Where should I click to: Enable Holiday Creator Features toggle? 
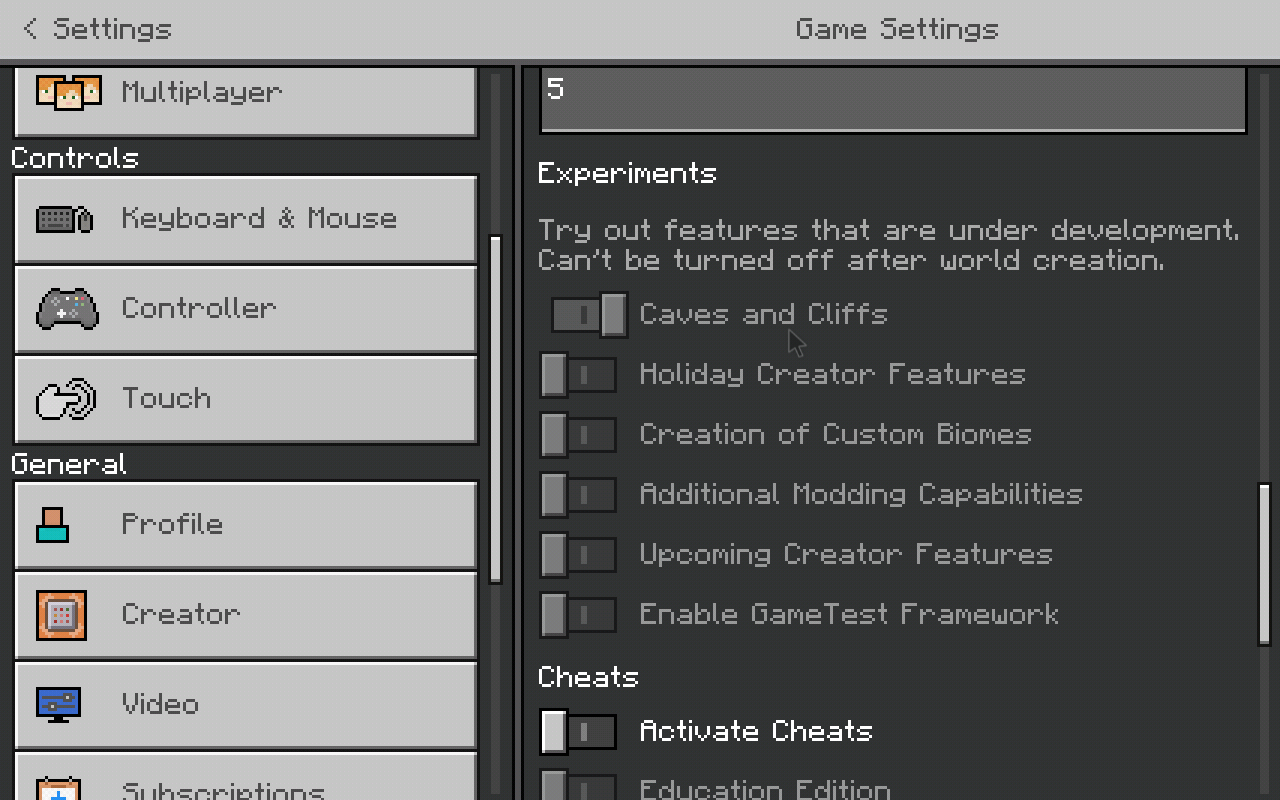point(578,375)
